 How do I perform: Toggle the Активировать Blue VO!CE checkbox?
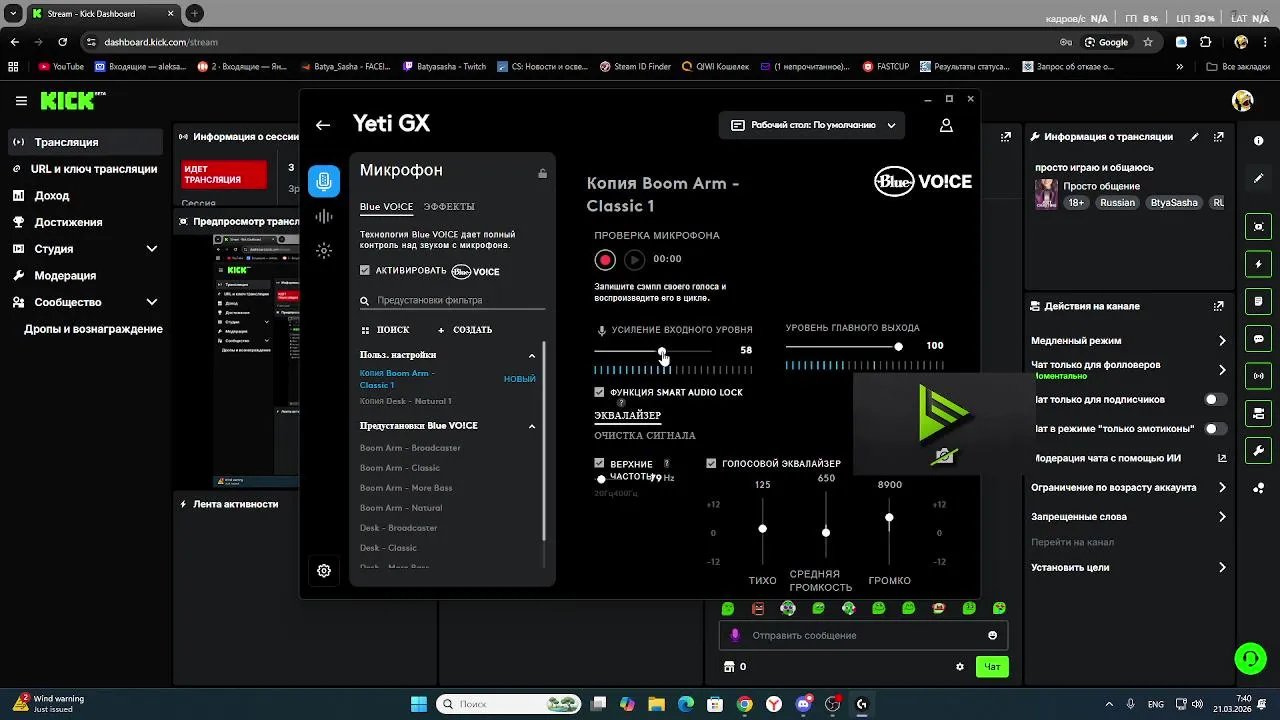click(365, 271)
